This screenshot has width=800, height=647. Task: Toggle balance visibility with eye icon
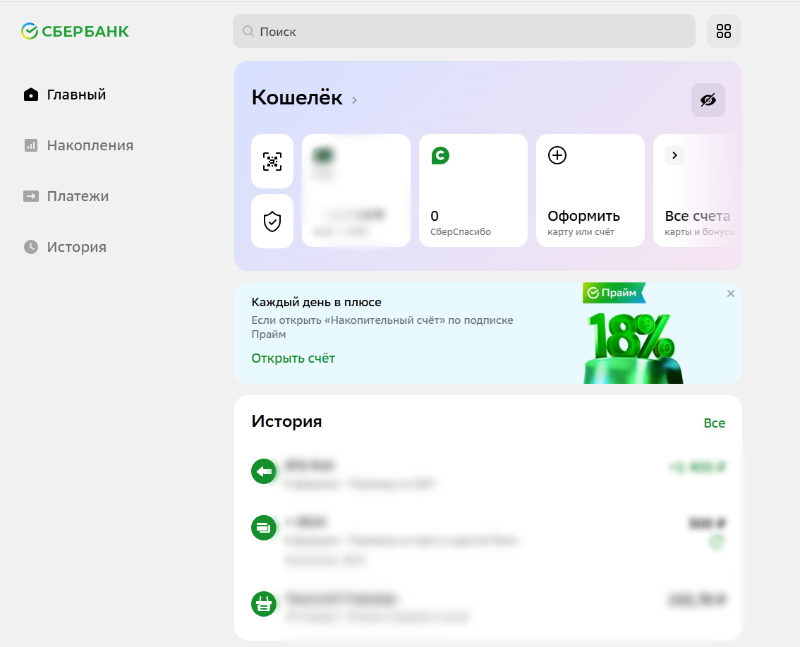tap(708, 100)
